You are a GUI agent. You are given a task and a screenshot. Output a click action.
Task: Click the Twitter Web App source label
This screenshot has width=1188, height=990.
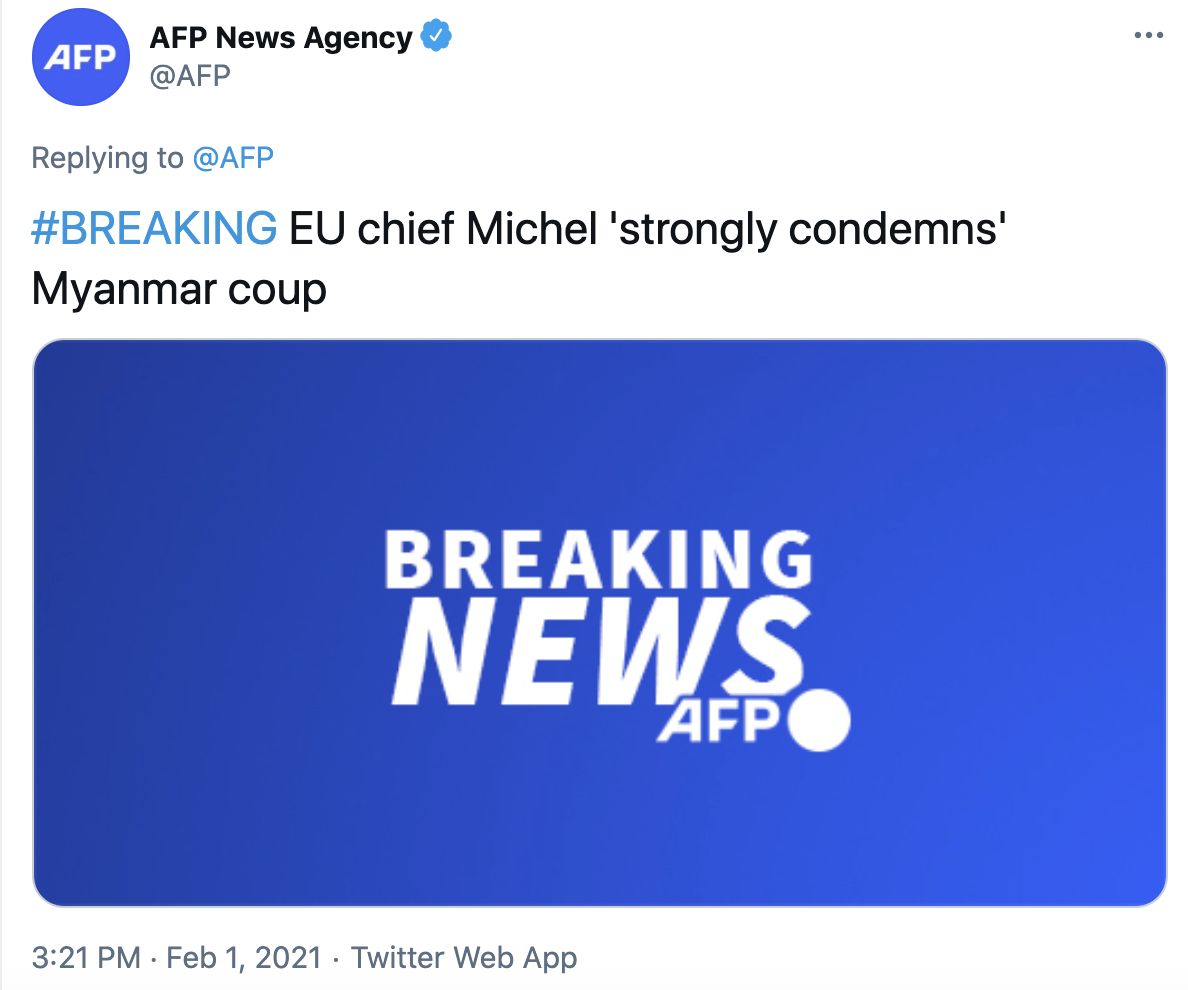coord(464,958)
